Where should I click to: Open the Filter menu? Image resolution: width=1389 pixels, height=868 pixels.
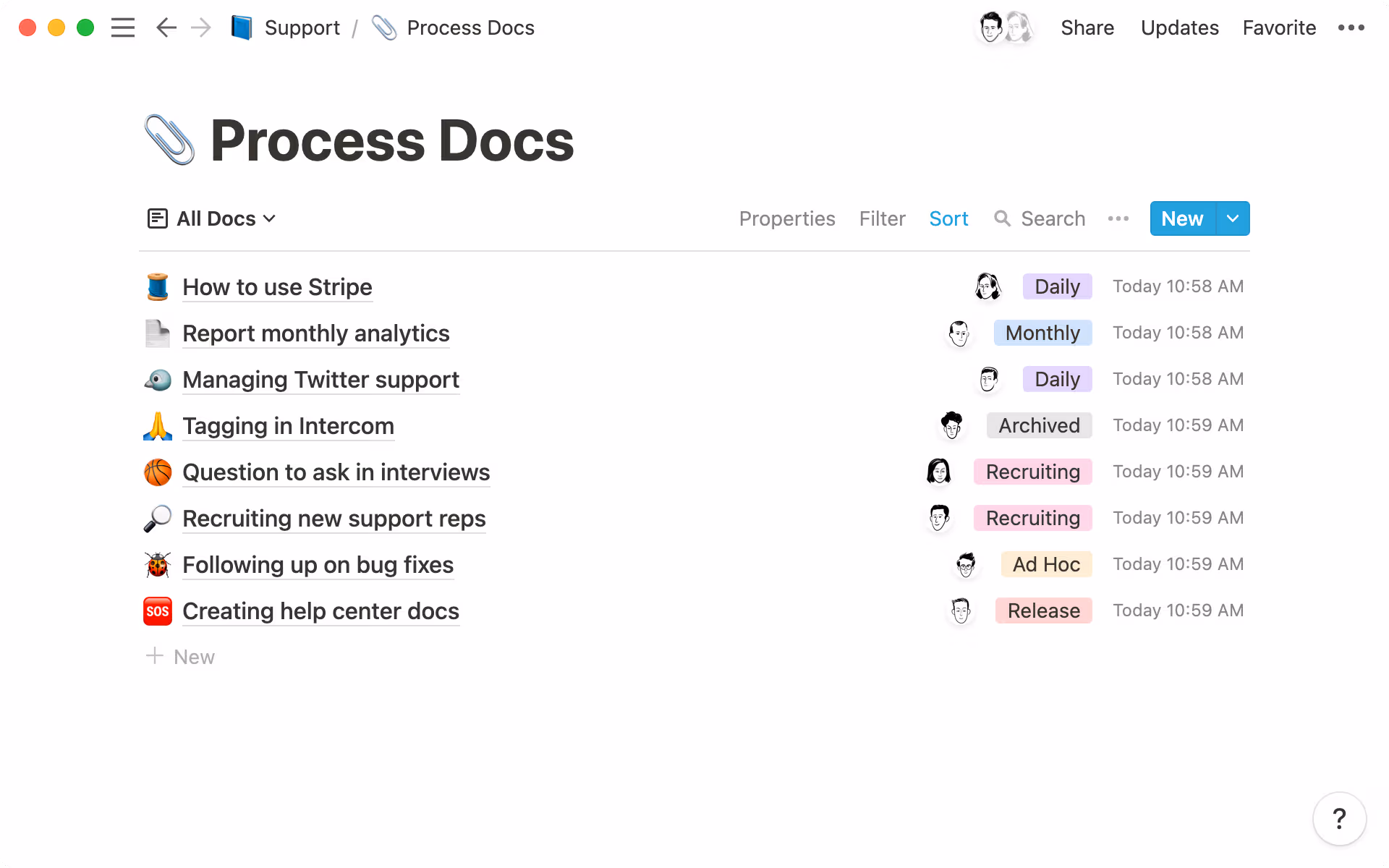(x=882, y=218)
